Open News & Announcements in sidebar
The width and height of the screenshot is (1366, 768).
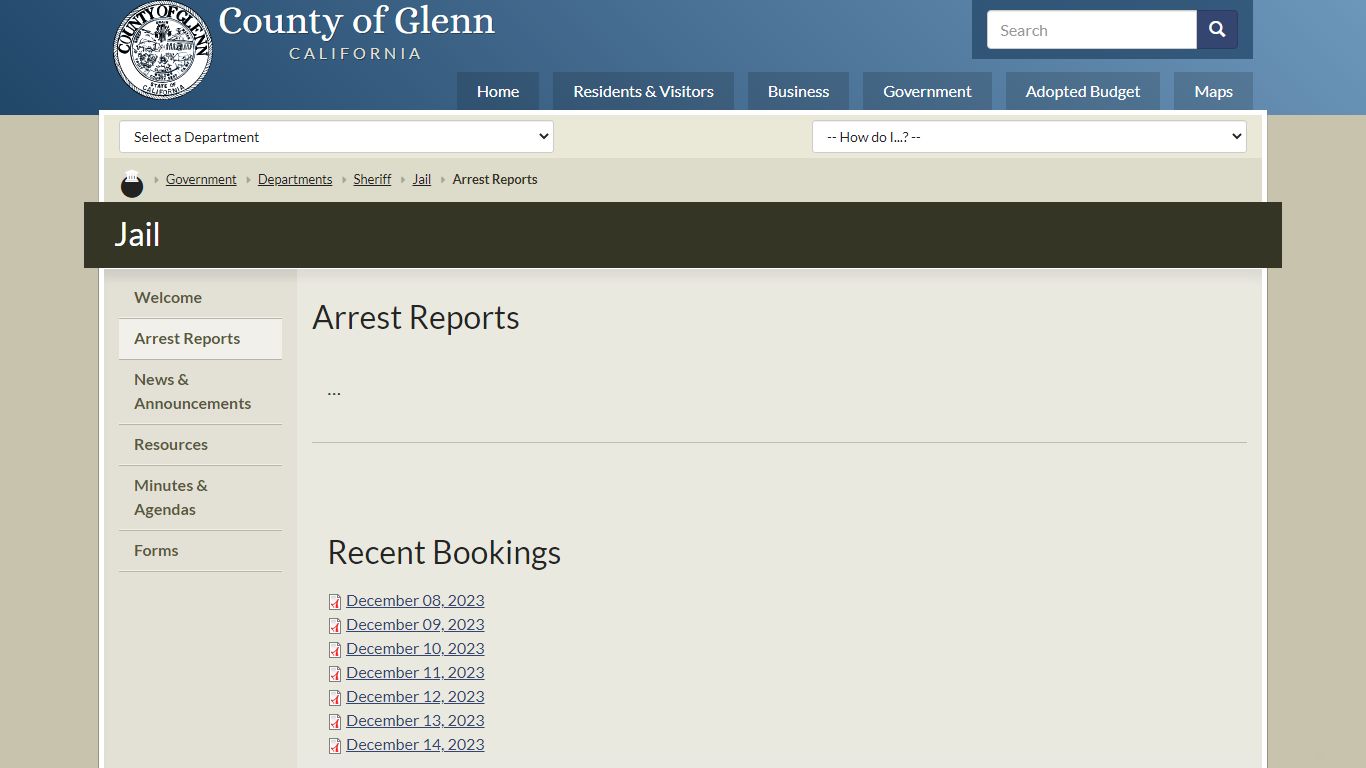200,391
